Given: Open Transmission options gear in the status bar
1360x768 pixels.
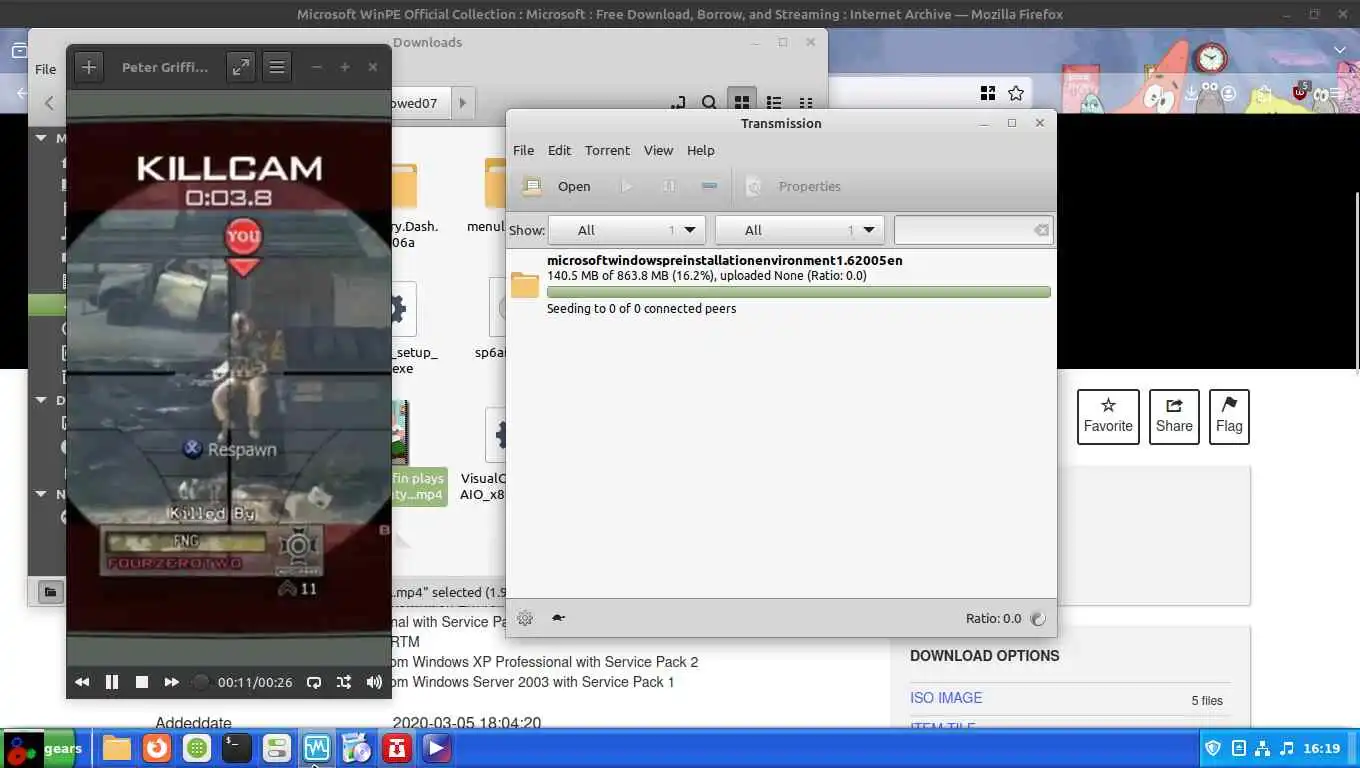Looking at the screenshot, I should [x=525, y=618].
